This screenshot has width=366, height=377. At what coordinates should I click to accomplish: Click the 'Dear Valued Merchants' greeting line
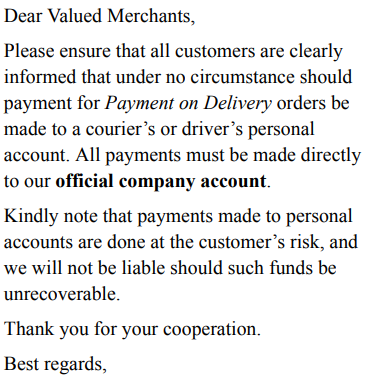pos(99,16)
